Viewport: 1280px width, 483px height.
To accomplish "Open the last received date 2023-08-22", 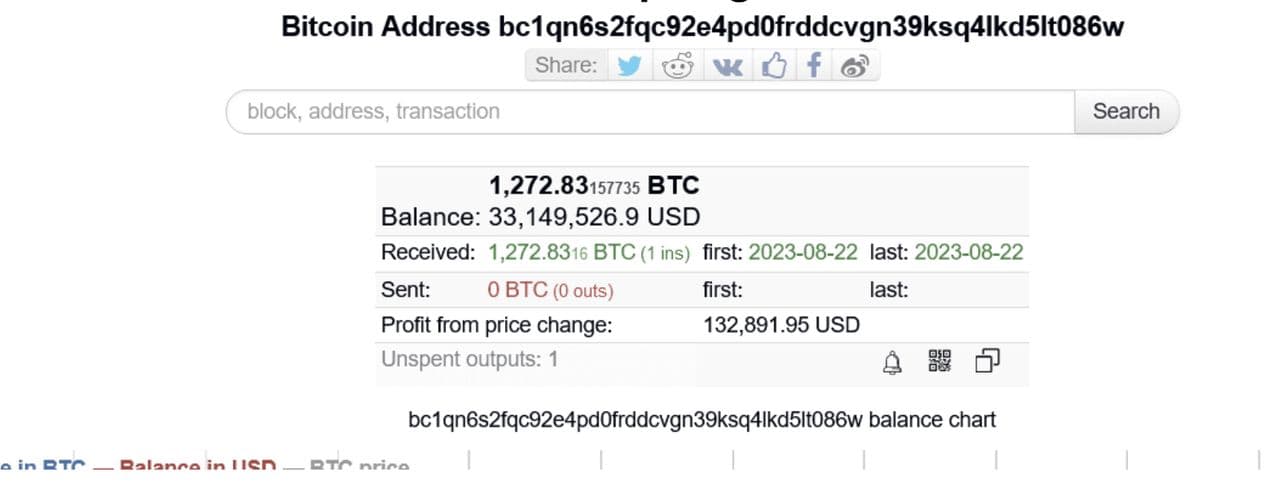I will click(968, 253).
